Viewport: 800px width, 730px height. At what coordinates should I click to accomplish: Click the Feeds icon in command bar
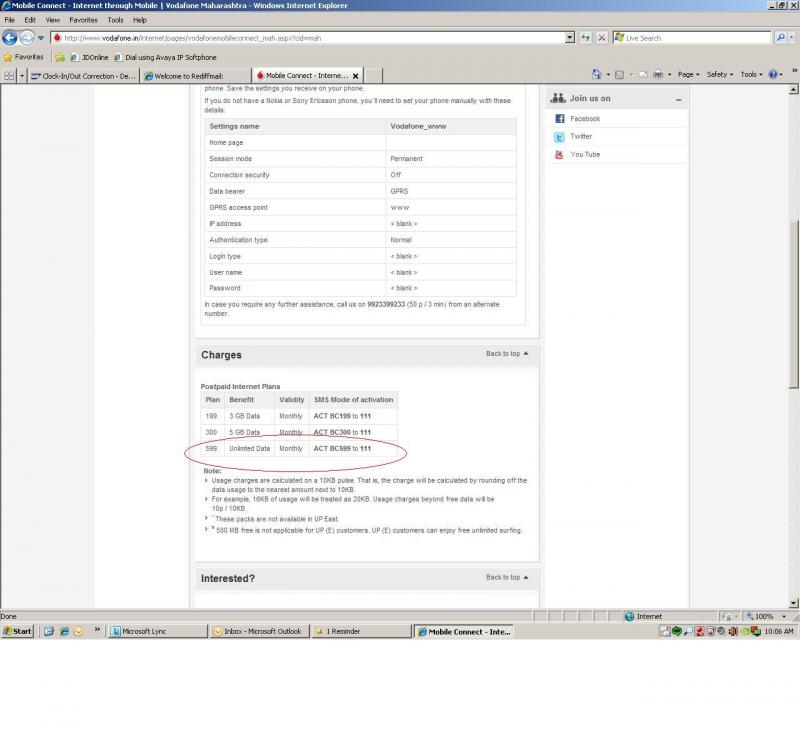pos(619,75)
